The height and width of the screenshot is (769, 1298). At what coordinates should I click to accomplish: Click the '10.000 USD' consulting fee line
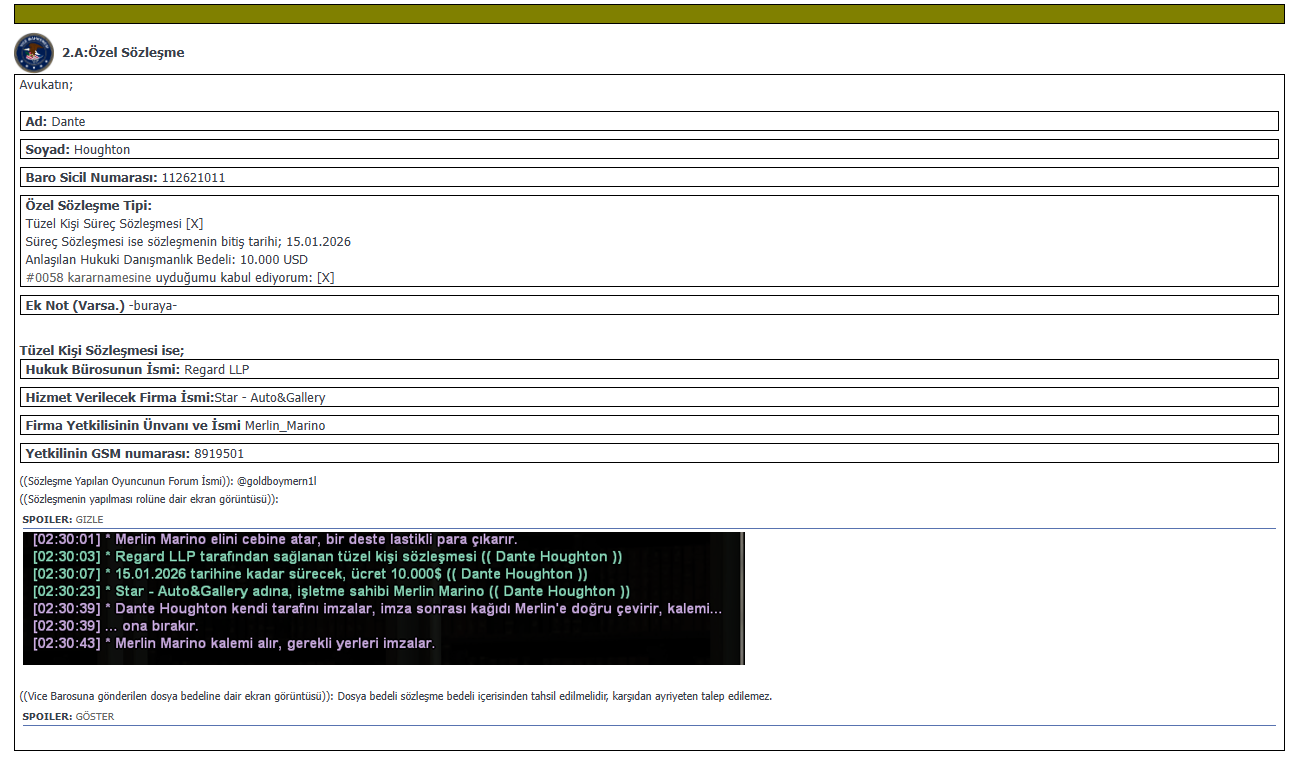[x=167, y=259]
